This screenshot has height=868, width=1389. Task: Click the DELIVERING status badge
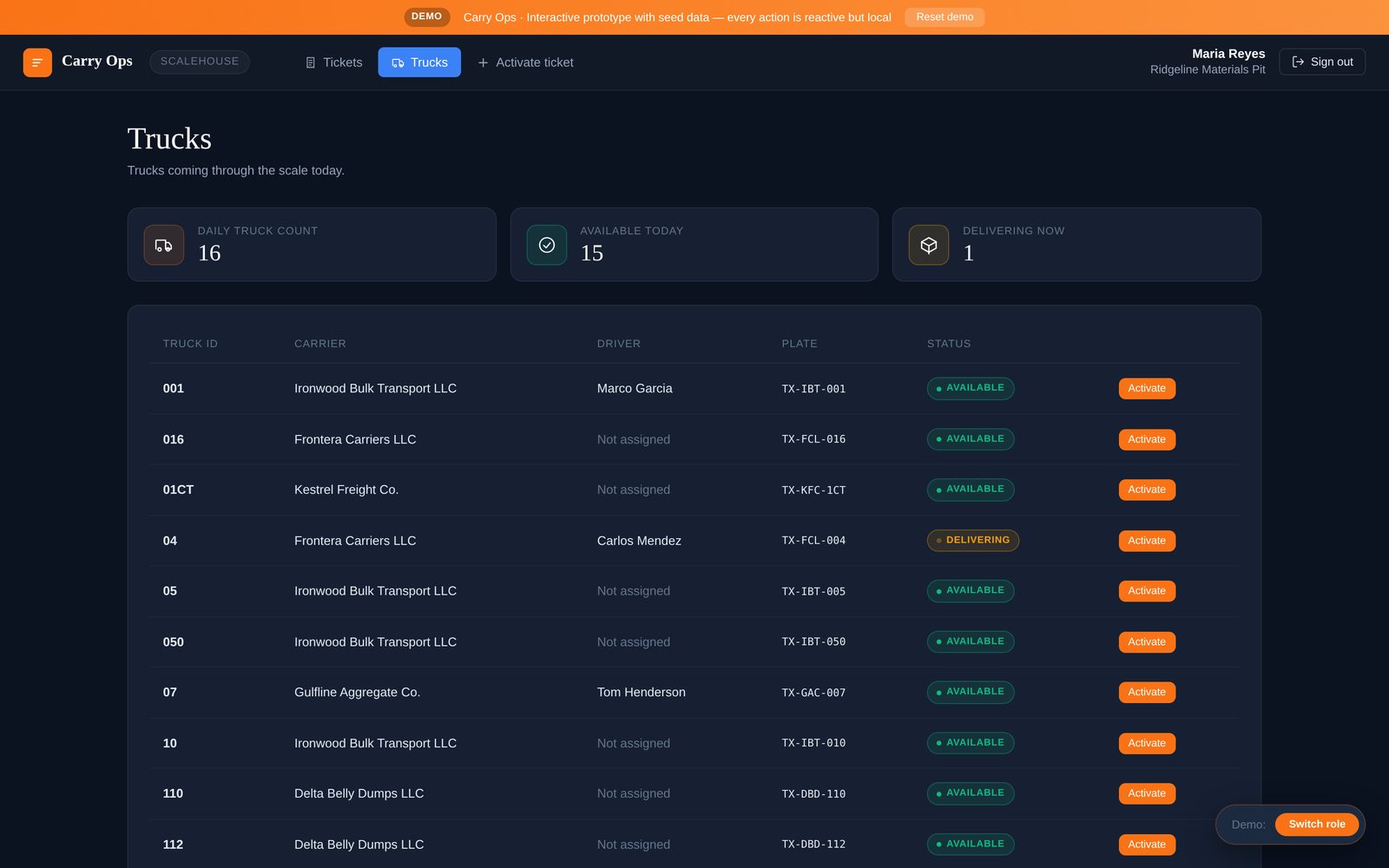coord(973,541)
